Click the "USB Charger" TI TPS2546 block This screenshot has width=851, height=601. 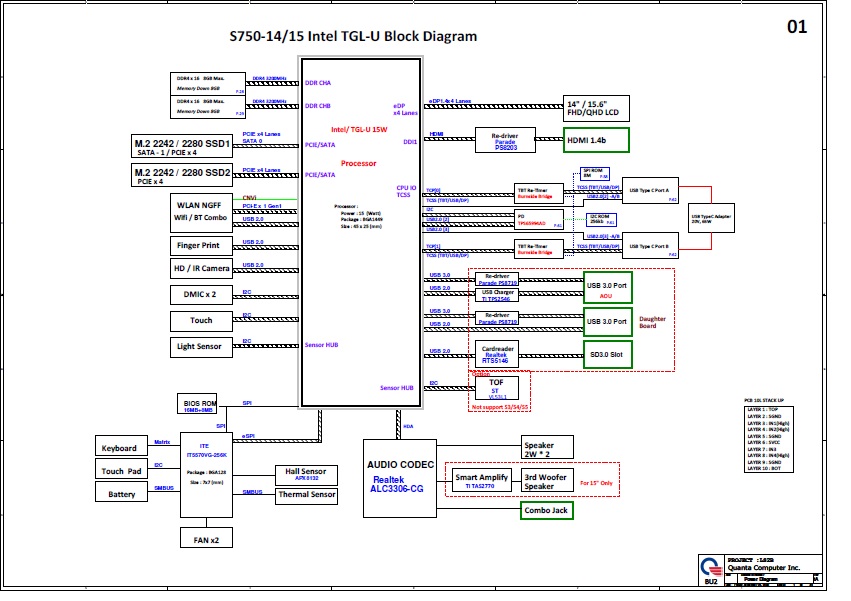[497, 295]
